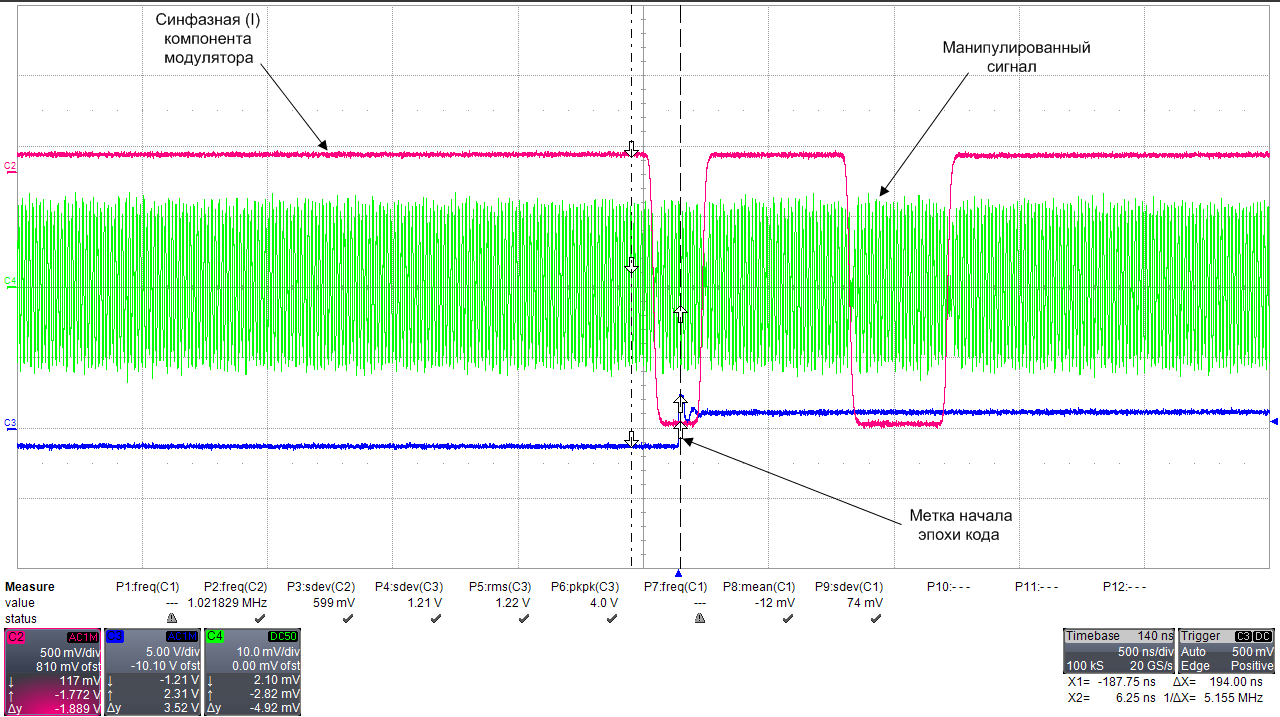Open the Trigger descriptor box
1280x717 pixels.
[1226, 650]
